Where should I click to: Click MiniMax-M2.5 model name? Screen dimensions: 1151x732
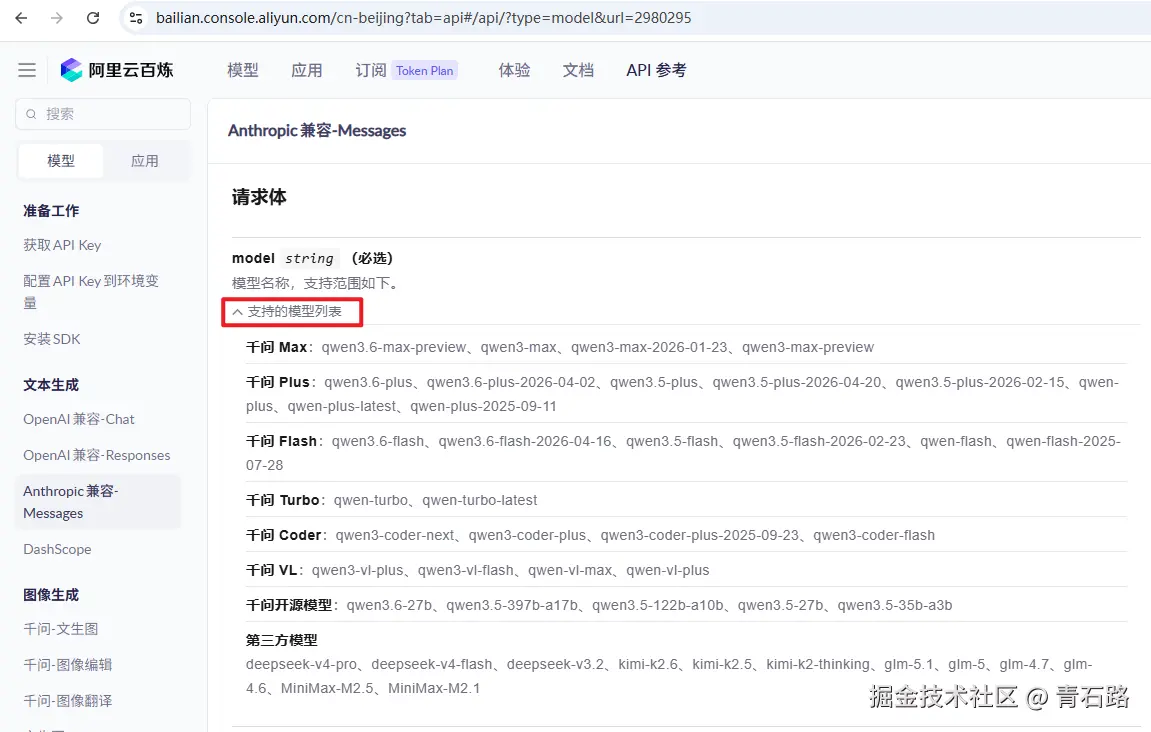pos(327,689)
